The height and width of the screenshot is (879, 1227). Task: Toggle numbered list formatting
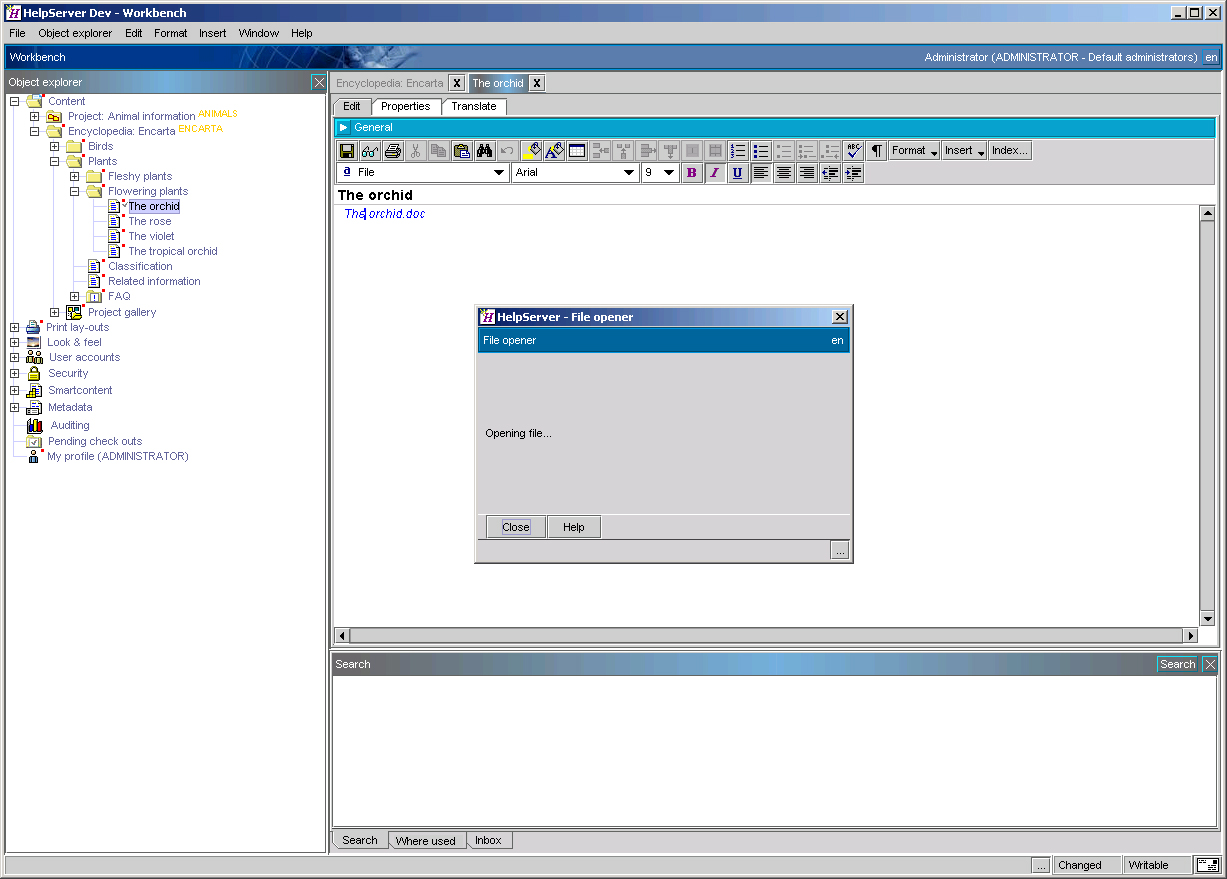coord(738,151)
